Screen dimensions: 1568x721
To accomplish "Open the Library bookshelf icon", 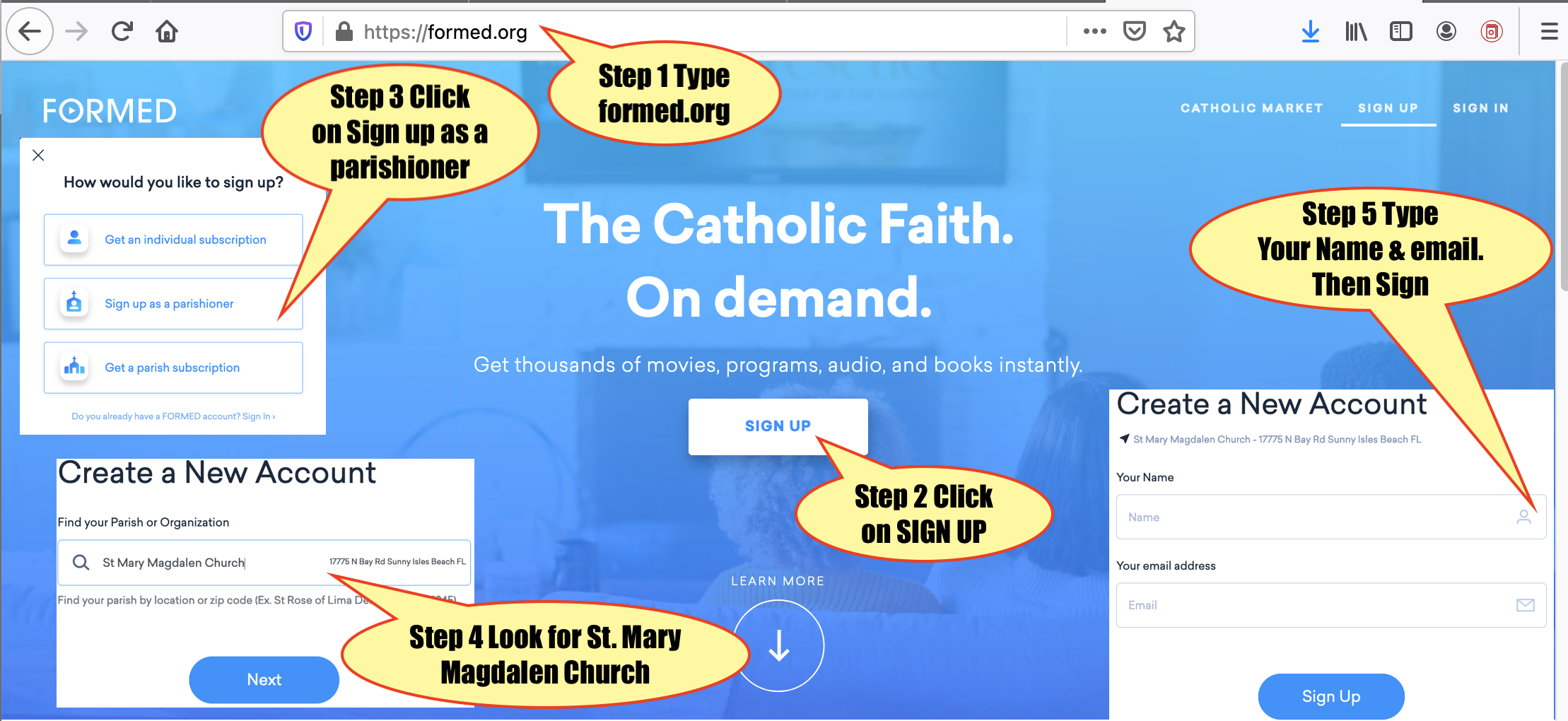I will [x=1356, y=31].
